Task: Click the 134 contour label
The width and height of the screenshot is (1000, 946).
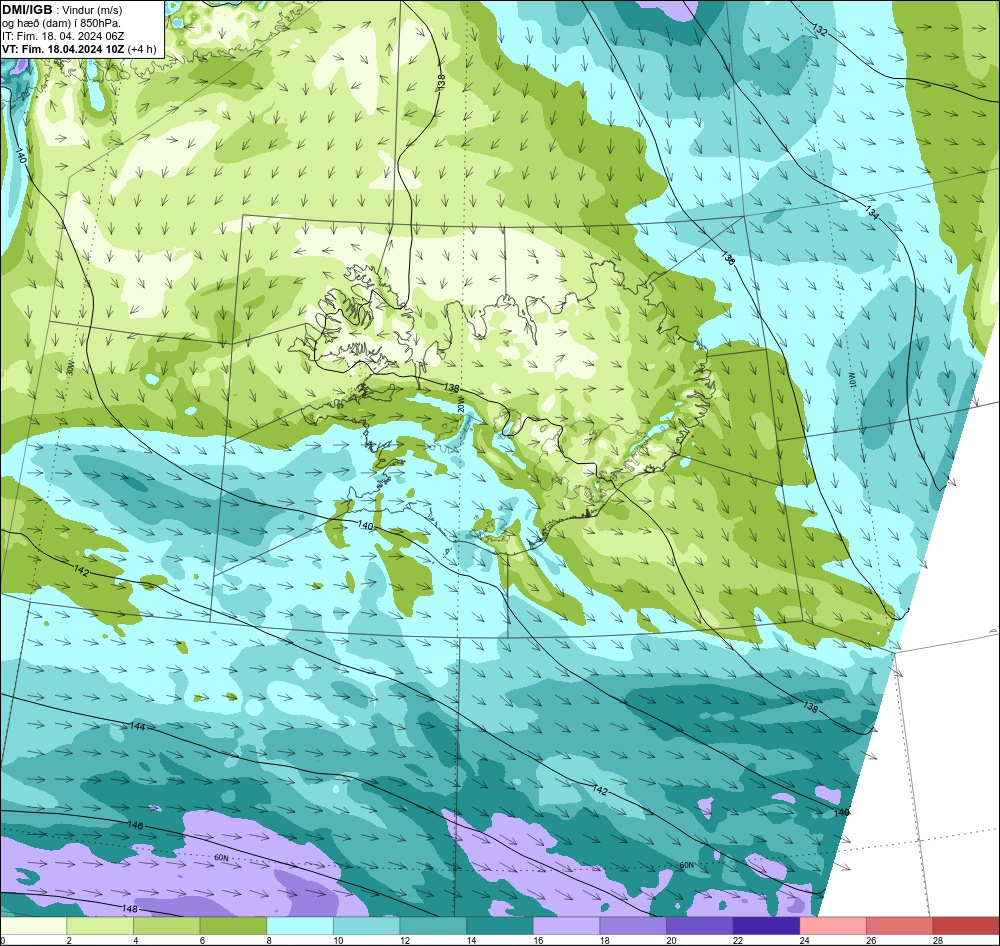Action: pos(872,212)
